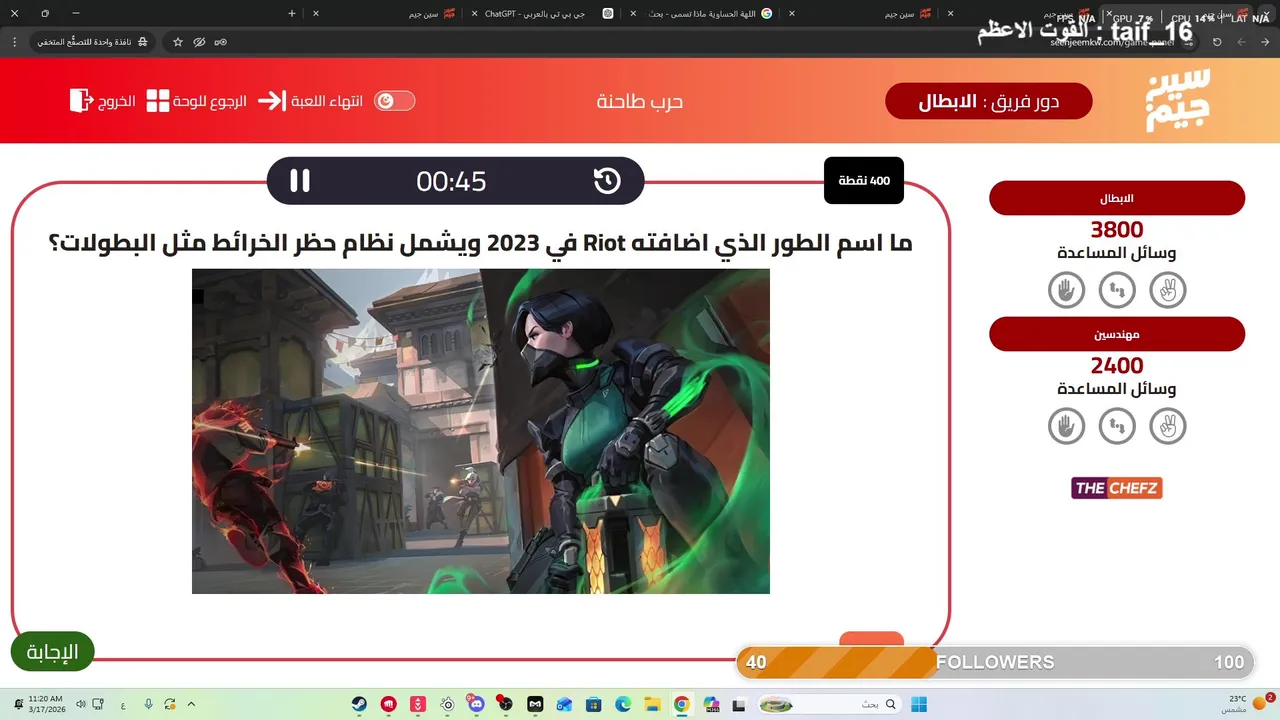
Task: Click the الابطال score 3800
Action: point(1117,230)
